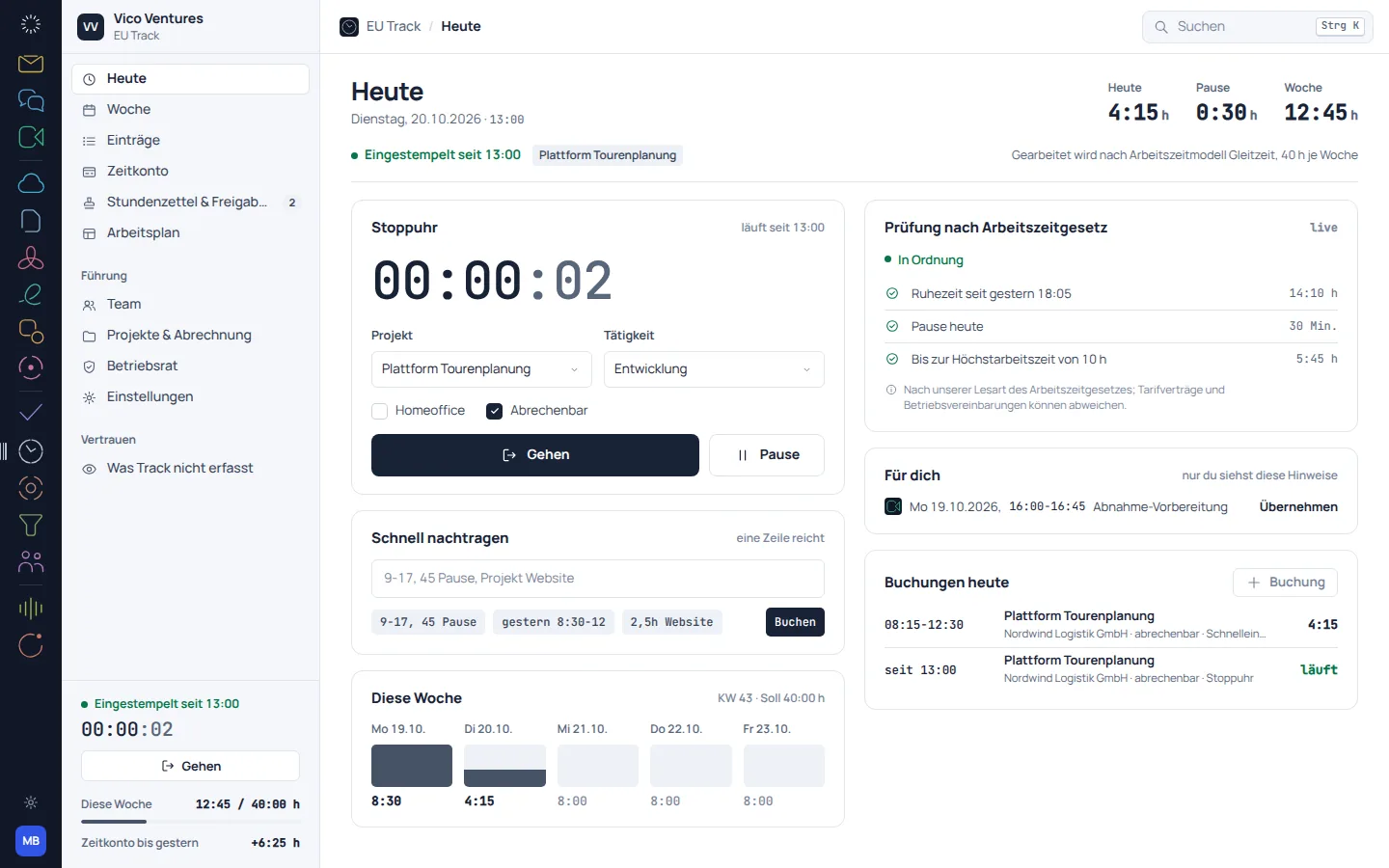This screenshot has width=1389, height=868.
Task: Open the Tätigkeit dropdown showing Entwicklung
Action: tap(714, 369)
